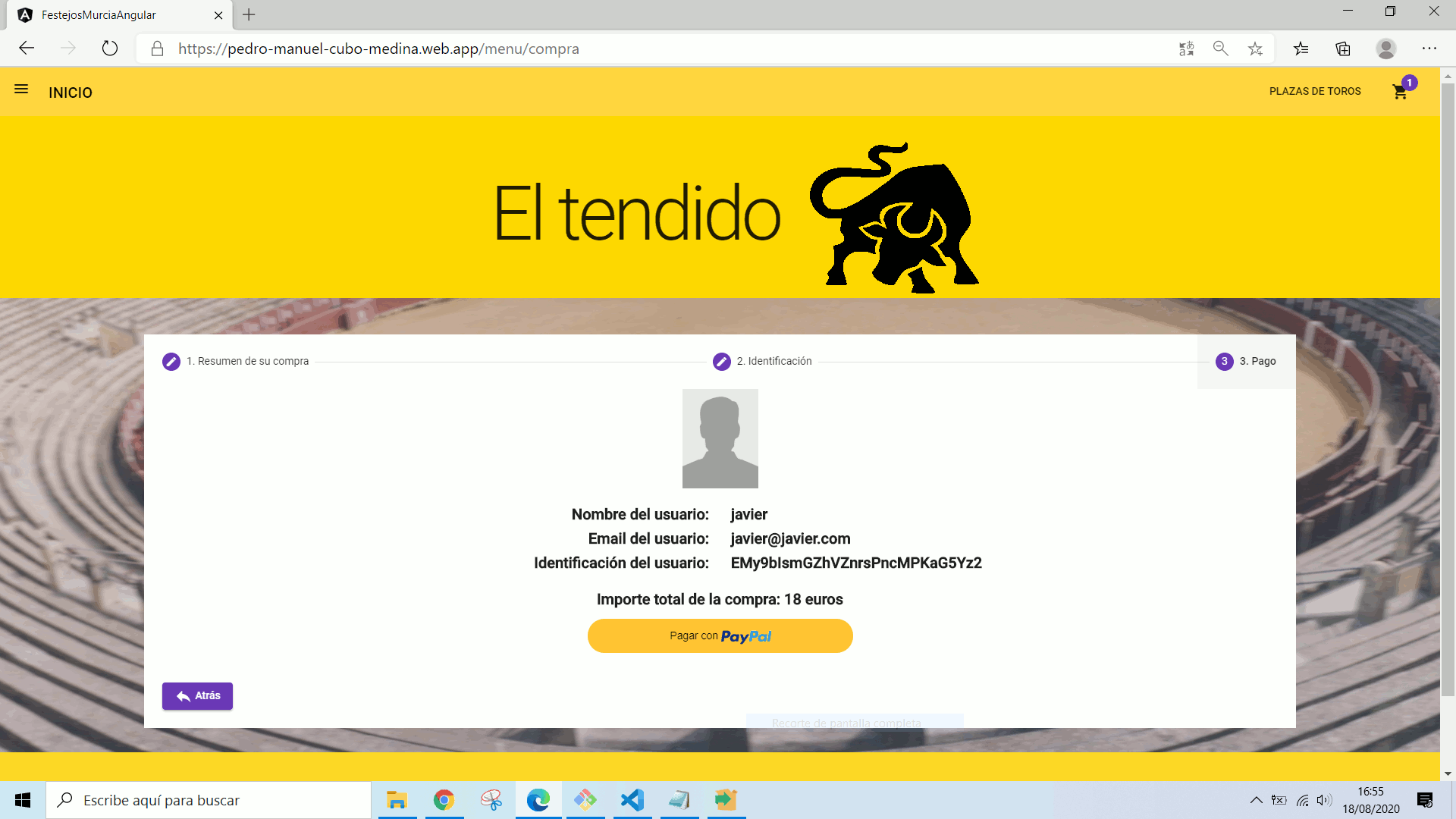Open PLAZAS DE TOROS menu item

pos(1314,91)
